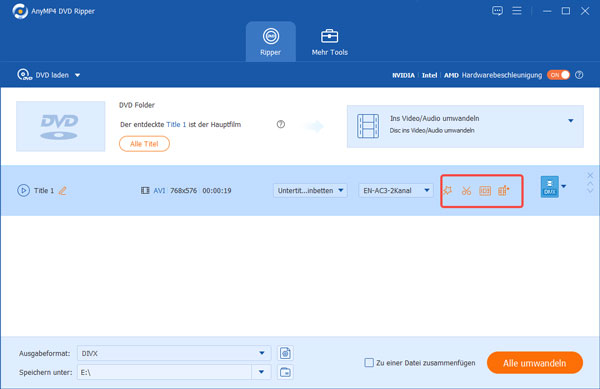
Task: Click the blue Title 1 link in Hauptfilm text
Action: [x=176, y=124]
